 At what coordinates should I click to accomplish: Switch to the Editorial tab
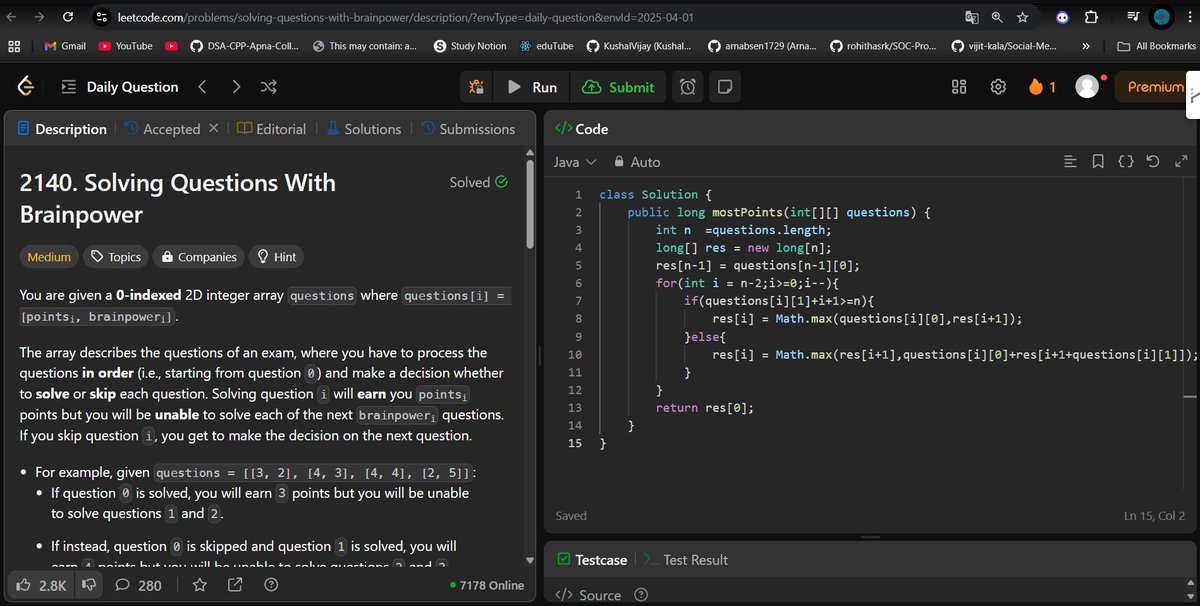click(271, 129)
